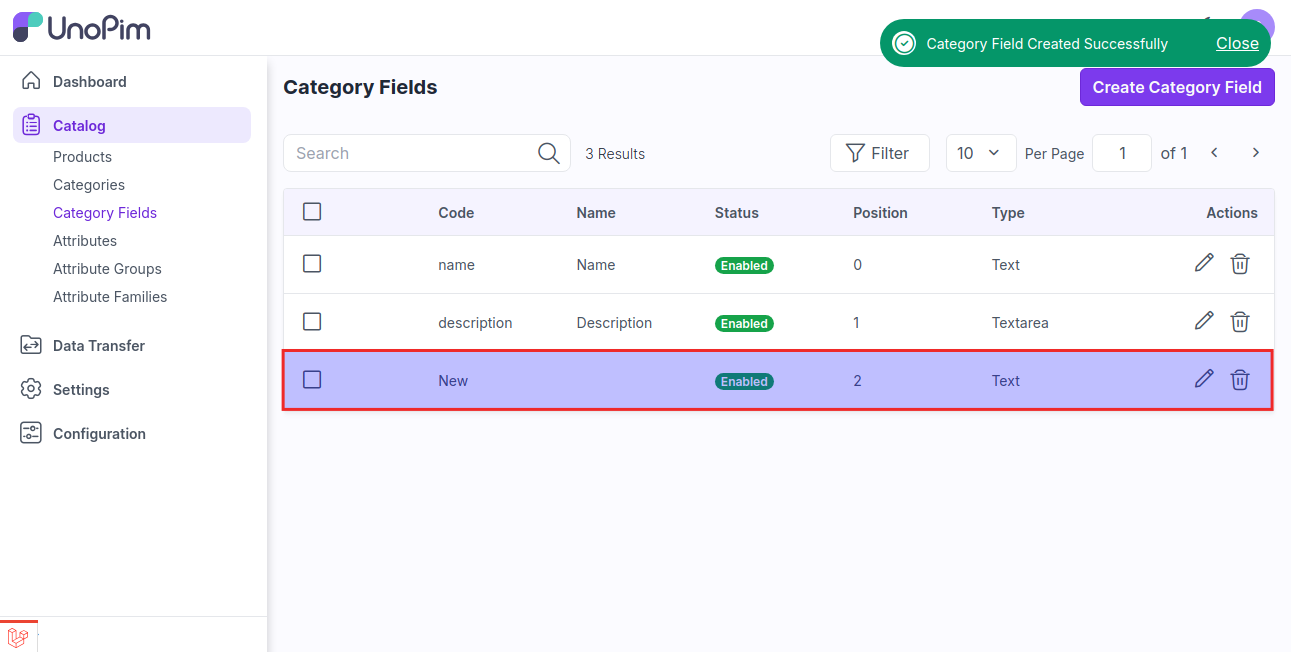The image size is (1291, 652).
Task: Open the Dashboard home icon
Action: coord(31,81)
